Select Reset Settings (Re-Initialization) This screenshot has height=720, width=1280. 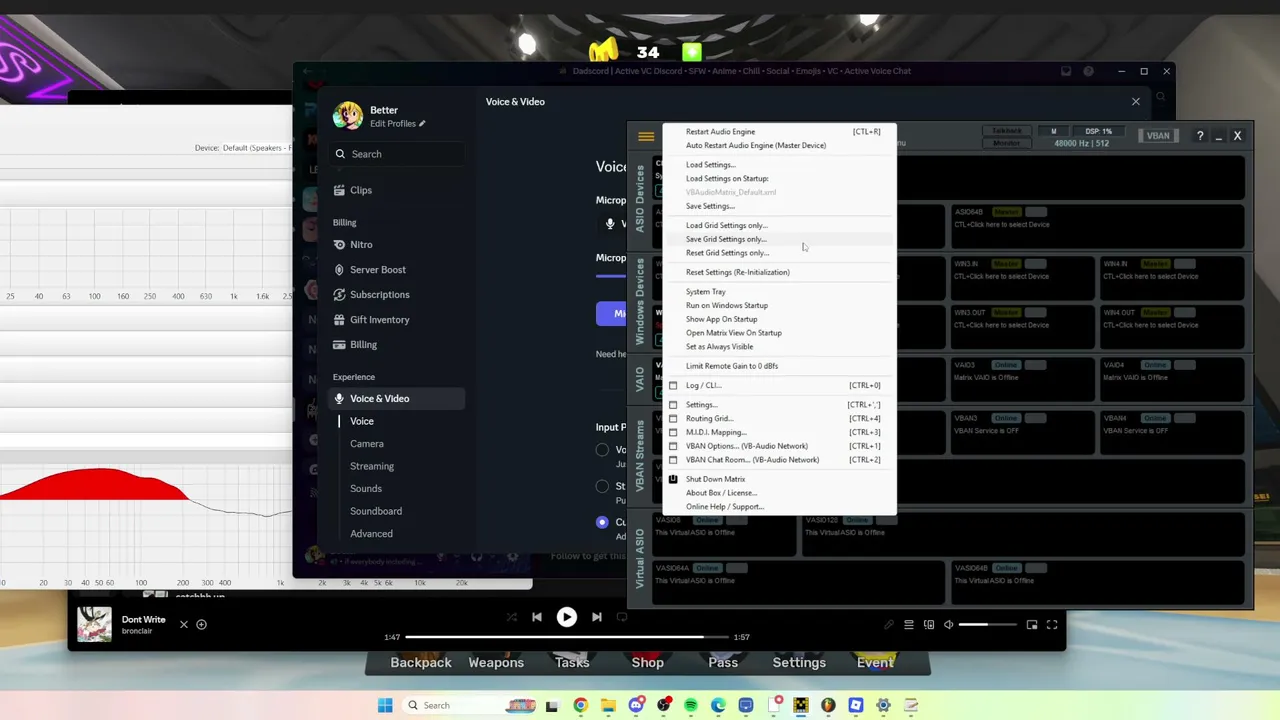click(738, 273)
